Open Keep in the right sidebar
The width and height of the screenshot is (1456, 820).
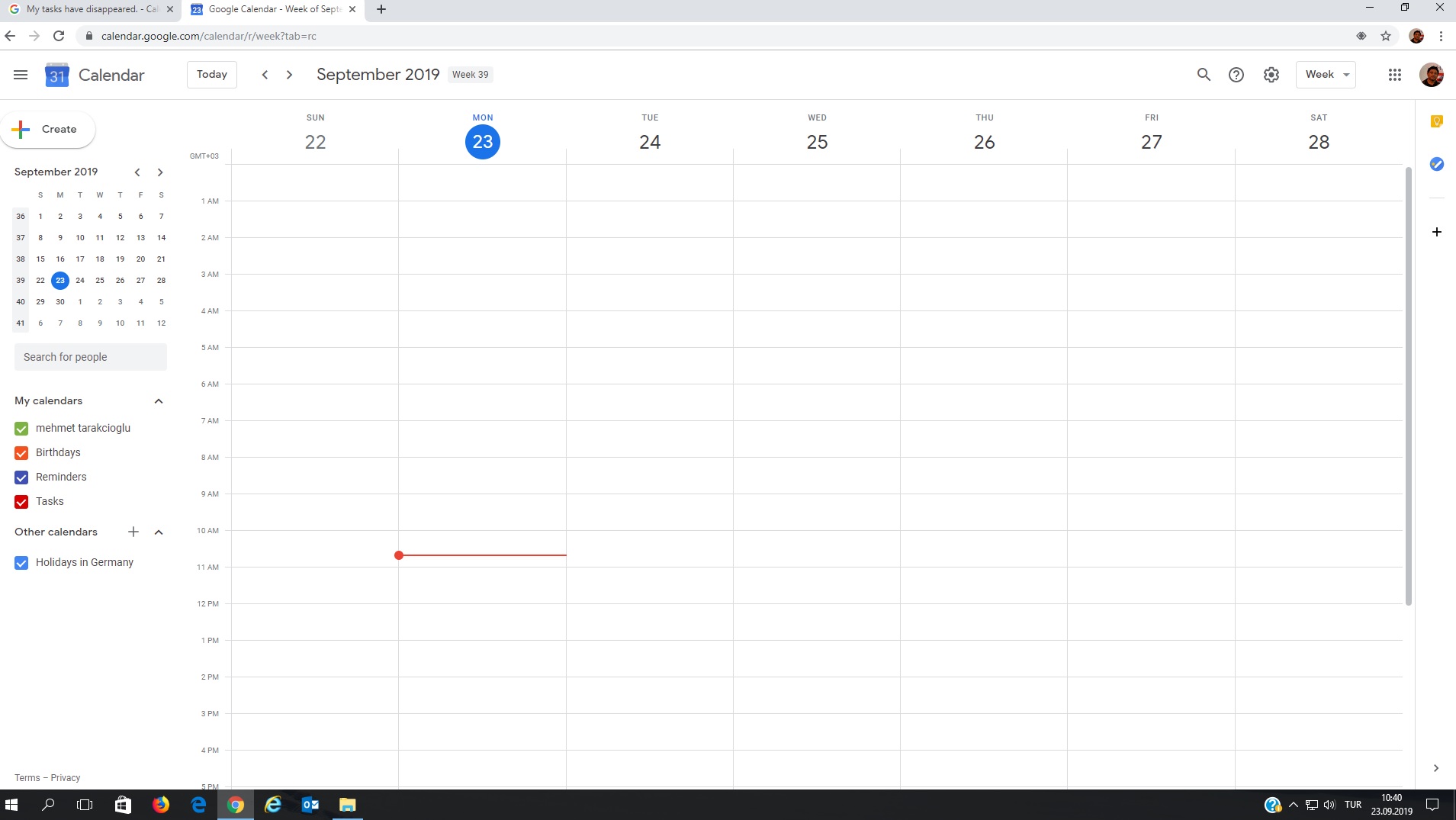click(x=1437, y=121)
